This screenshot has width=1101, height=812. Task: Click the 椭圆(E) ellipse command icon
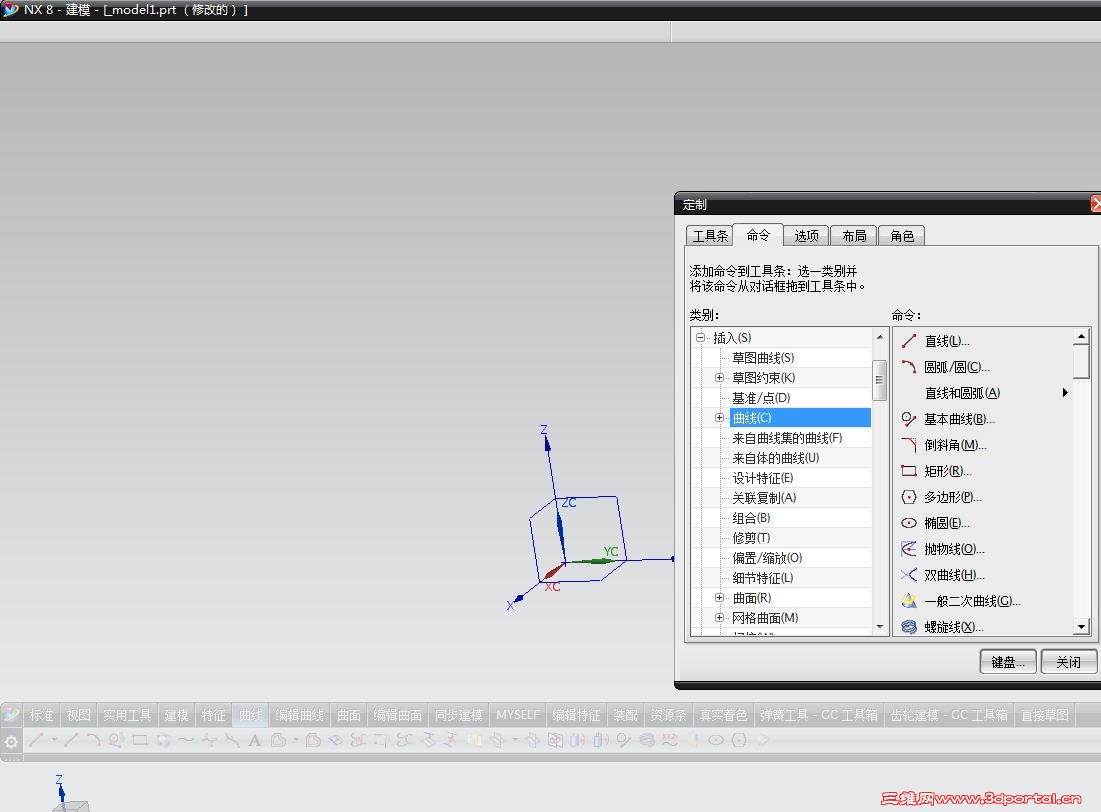pos(909,523)
